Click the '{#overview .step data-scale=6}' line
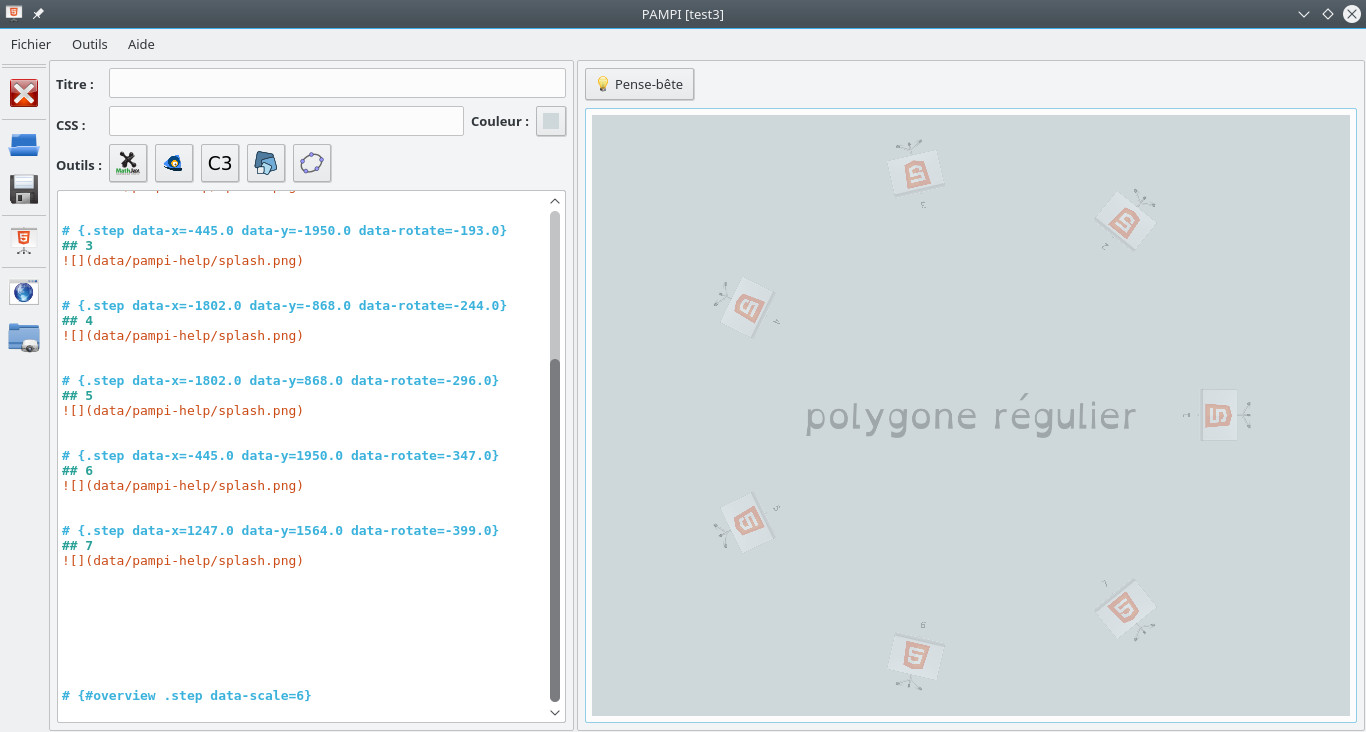The image size is (1366, 732). click(x=186, y=695)
